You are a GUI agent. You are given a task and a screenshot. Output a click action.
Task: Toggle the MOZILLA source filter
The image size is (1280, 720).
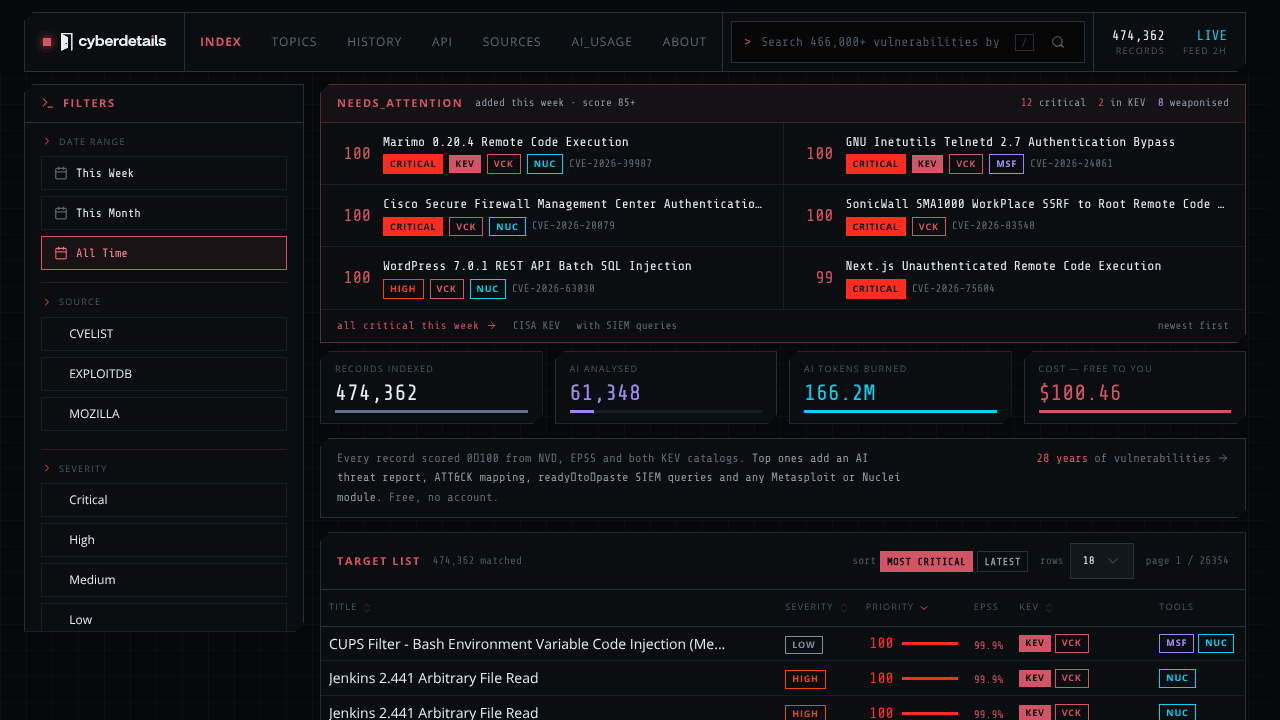click(164, 414)
